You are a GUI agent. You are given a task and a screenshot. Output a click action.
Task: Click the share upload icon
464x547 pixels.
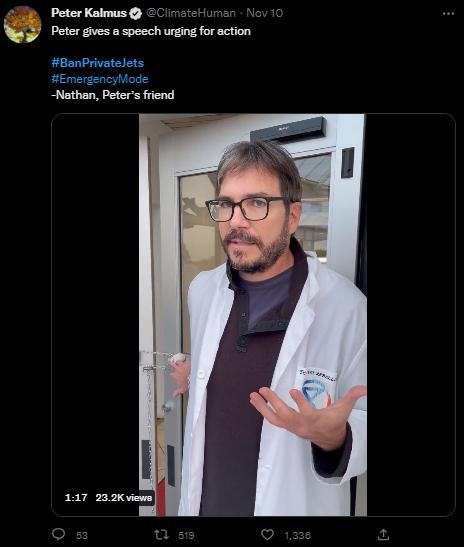point(383,534)
